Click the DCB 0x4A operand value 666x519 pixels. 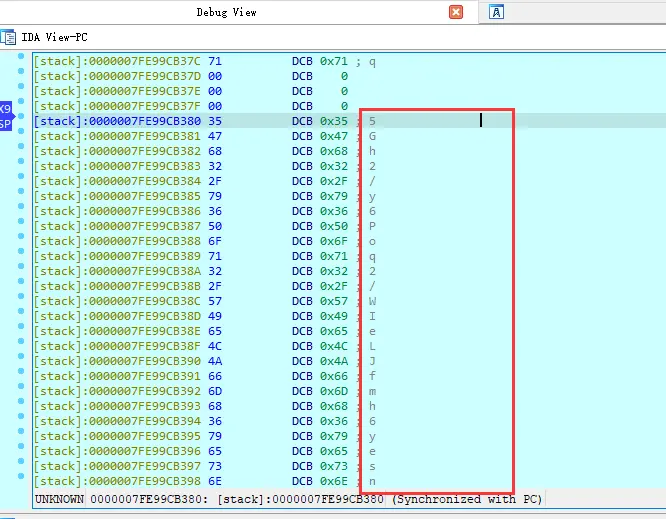(x=334, y=361)
